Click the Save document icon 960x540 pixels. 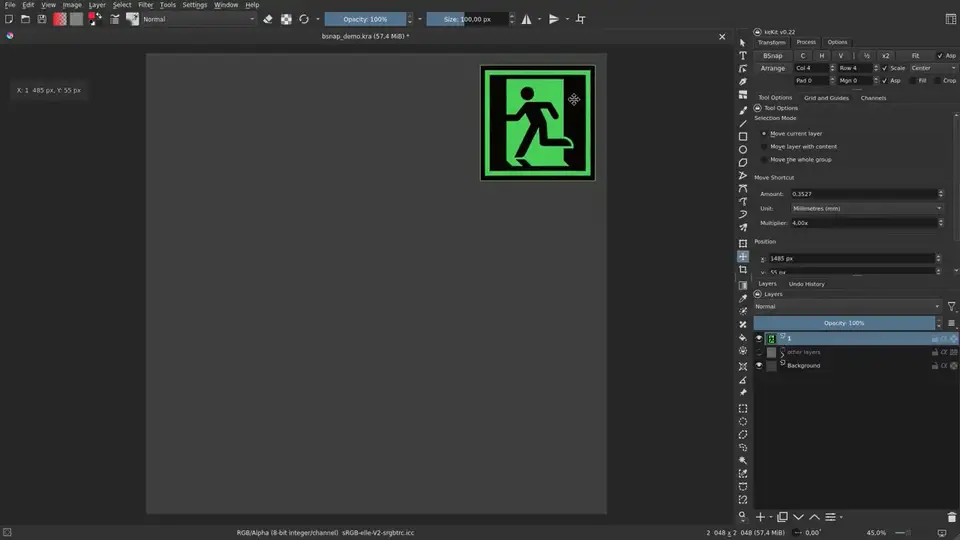tap(42, 19)
